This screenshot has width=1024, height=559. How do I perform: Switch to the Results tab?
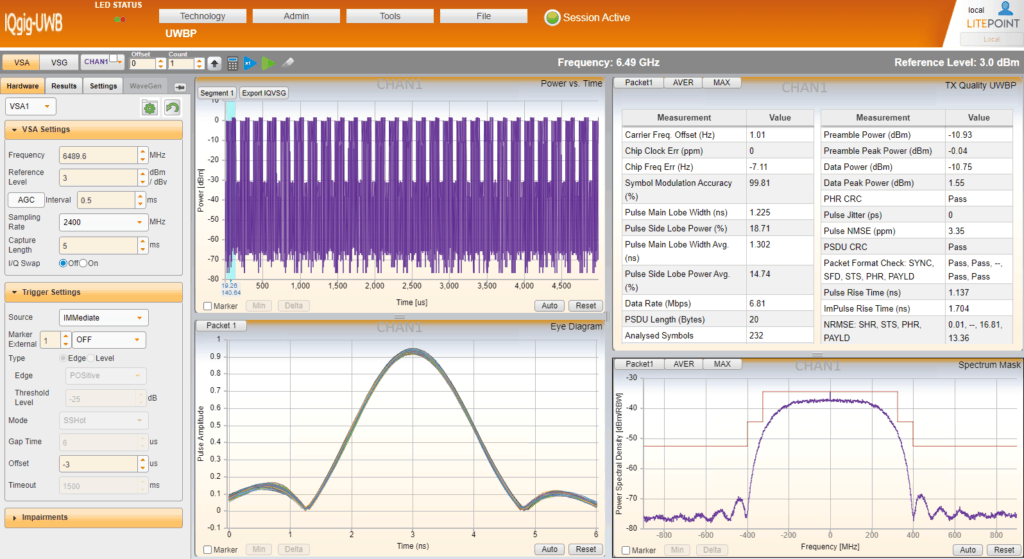point(64,86)
